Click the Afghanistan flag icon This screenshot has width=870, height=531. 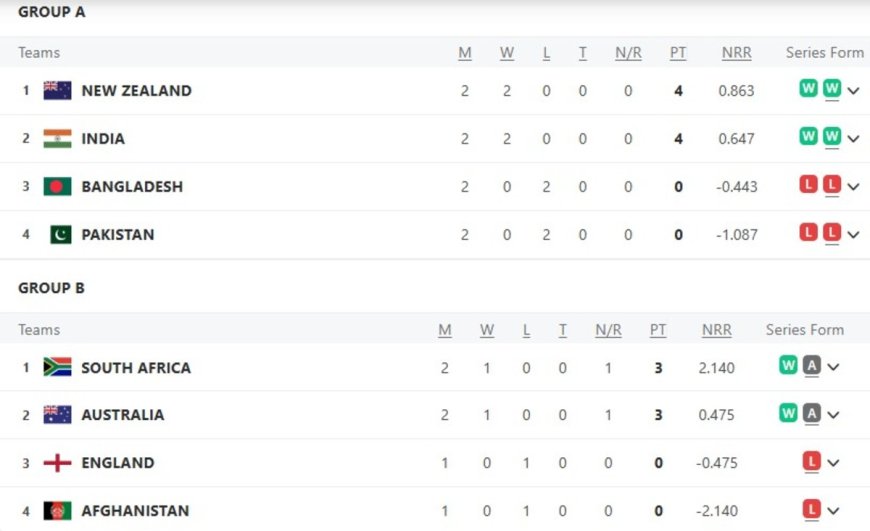57,510
